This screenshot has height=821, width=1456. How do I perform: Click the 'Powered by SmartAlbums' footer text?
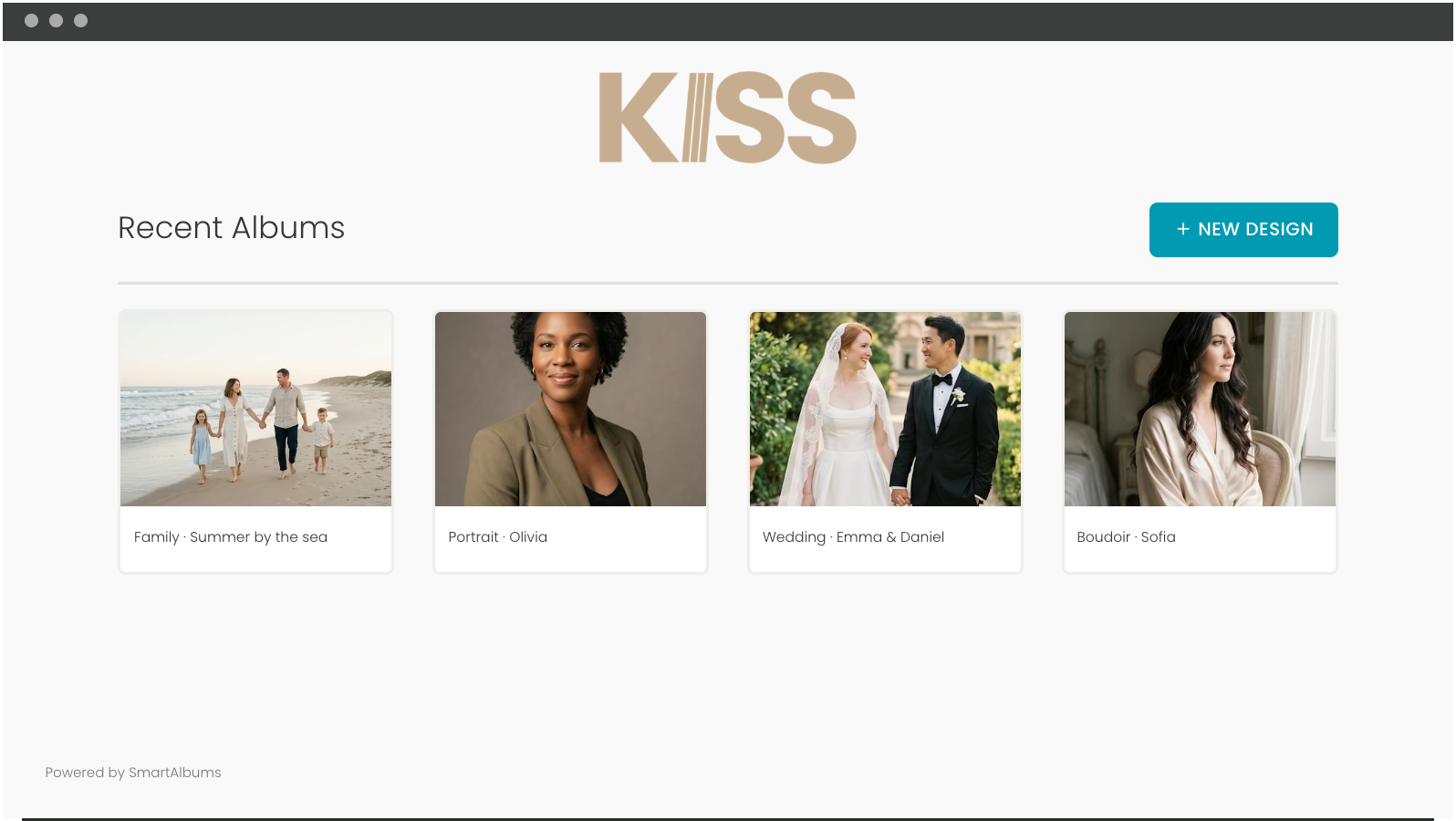[133, 773]
